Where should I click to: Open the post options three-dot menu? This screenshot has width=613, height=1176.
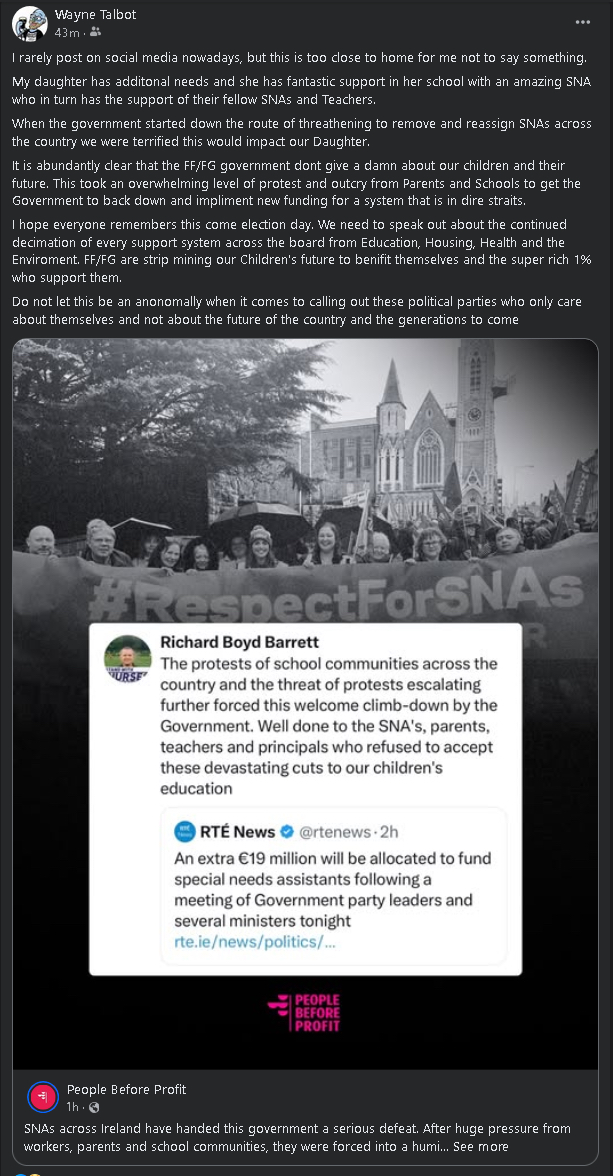[583, 22]
